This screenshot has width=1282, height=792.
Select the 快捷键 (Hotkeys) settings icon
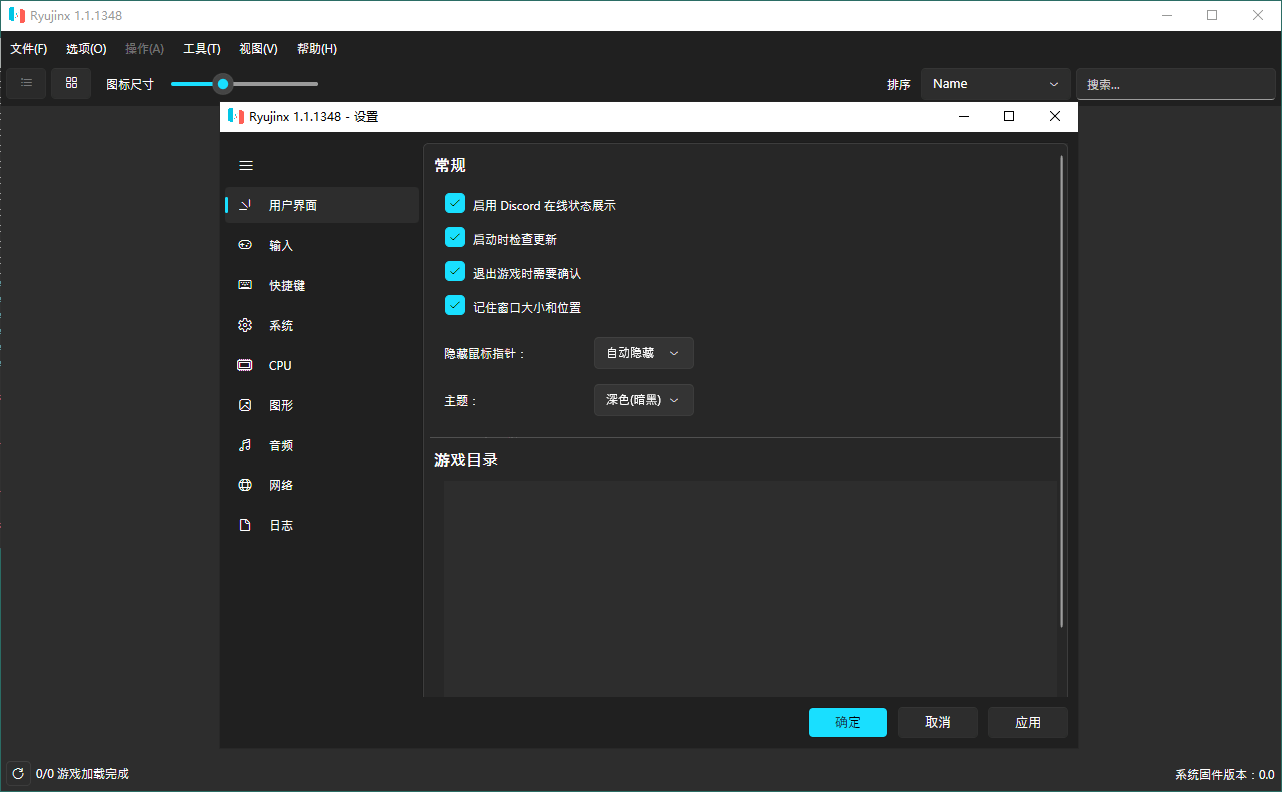tap(245, 285)
